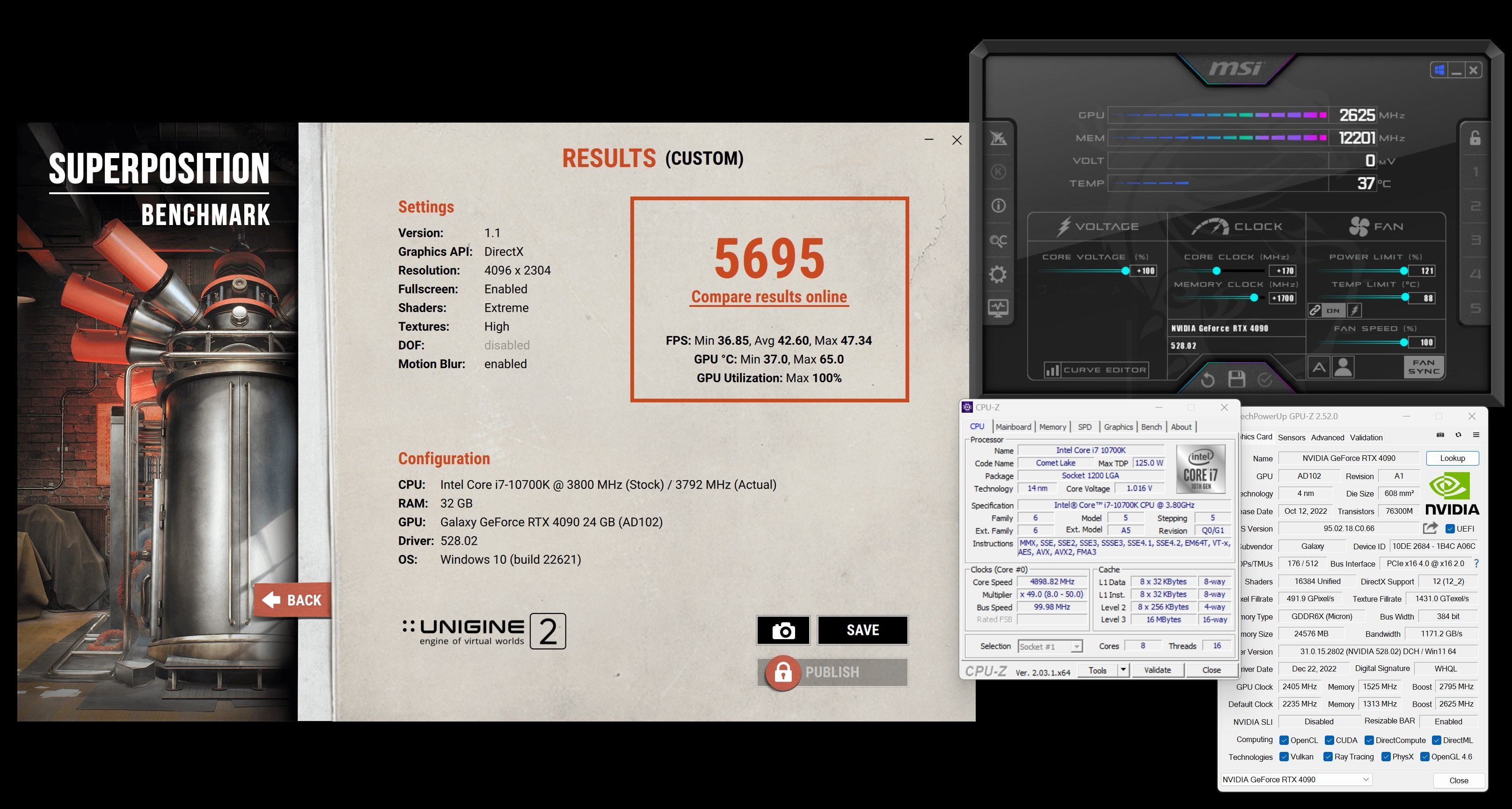Select Afterburner profile slot 4
1512x809 pixels.
pyautogui.click(x=1475, y=274)
